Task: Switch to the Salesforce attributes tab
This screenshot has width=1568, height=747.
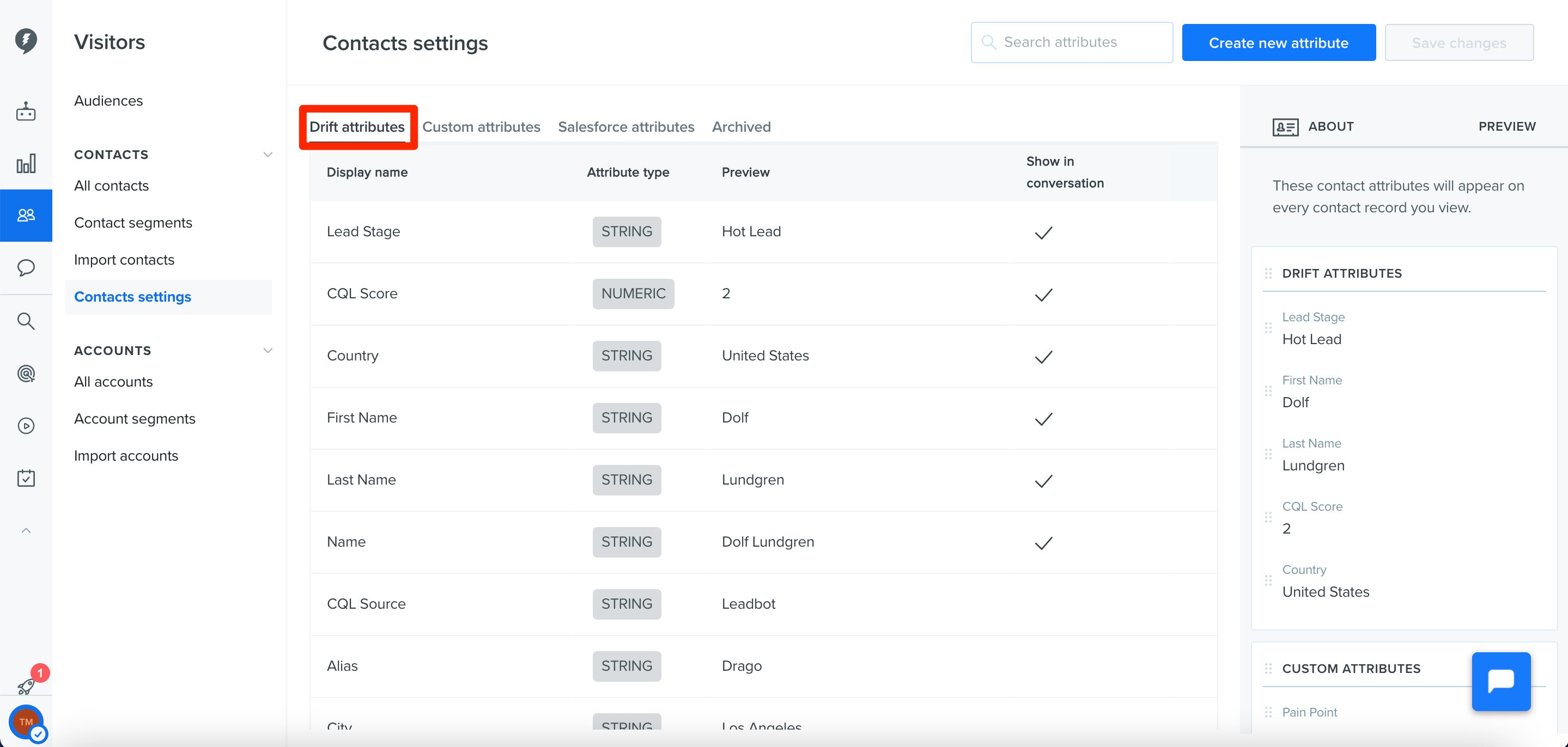Action: [626, 126]
